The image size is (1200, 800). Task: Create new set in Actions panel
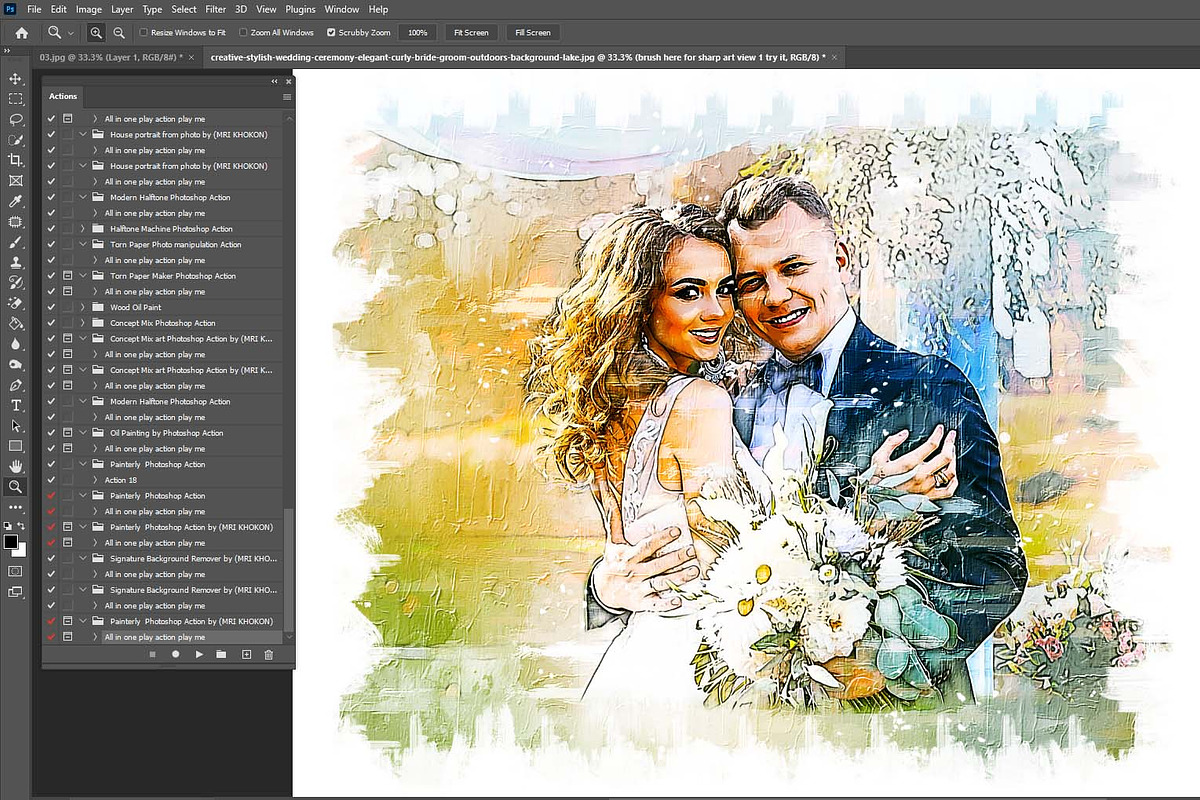[x=221, y=654]
